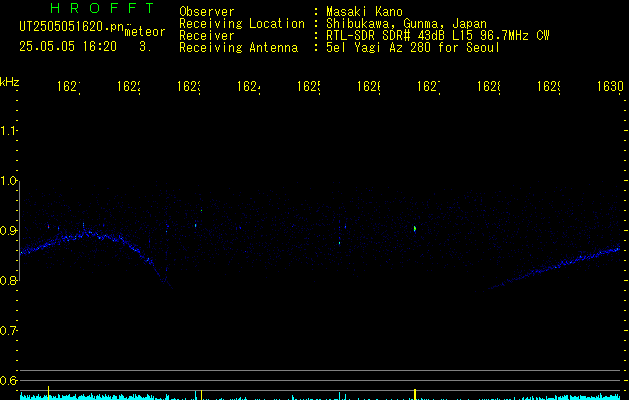Click the leftmost yellow marker in bottom strip
This screenshot has width=629, height=400.
point(49,393)
